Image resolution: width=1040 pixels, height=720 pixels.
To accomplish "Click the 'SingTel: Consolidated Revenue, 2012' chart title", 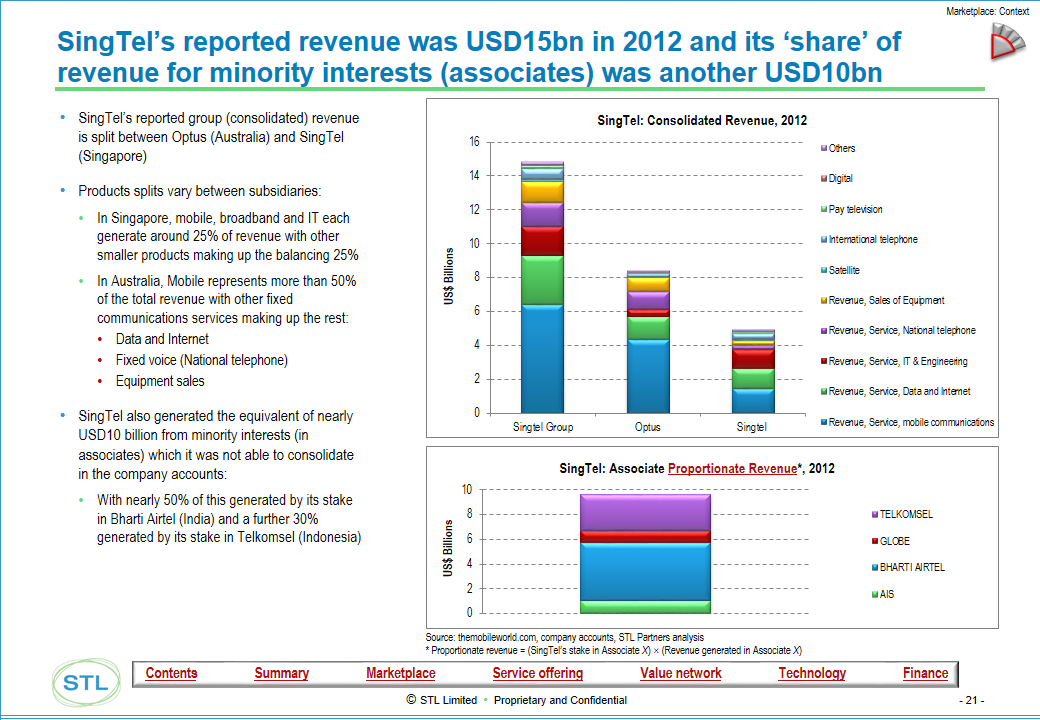I will [702, 121].
